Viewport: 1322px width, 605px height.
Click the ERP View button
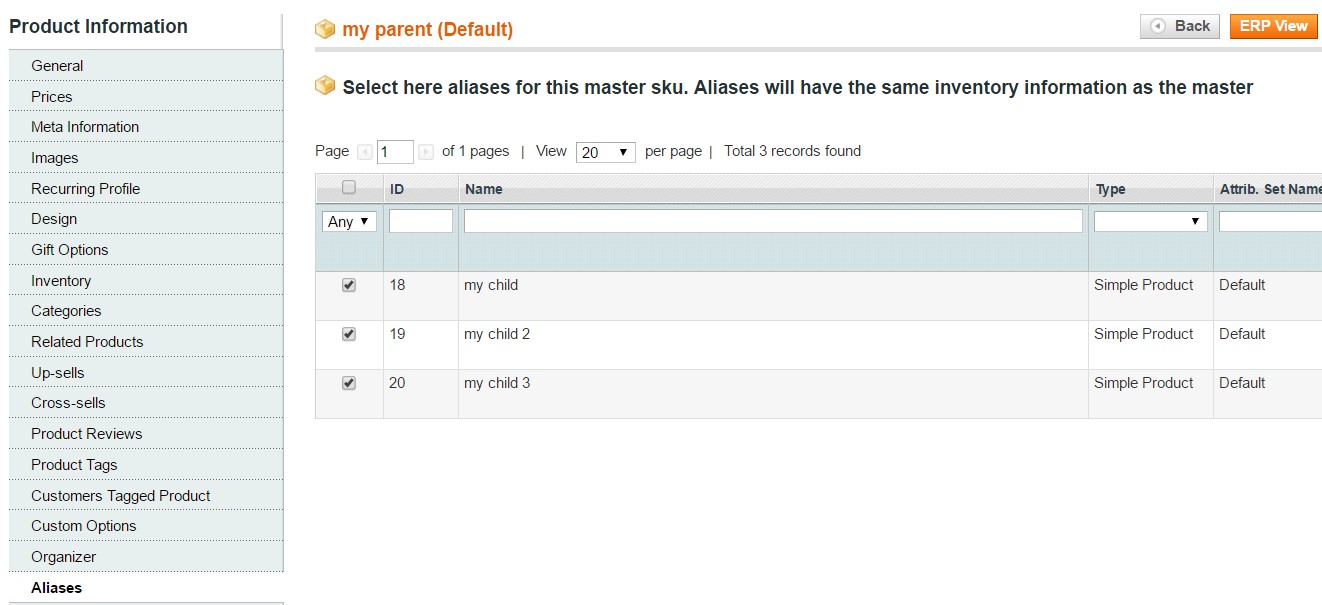[x=1273, y=26]
